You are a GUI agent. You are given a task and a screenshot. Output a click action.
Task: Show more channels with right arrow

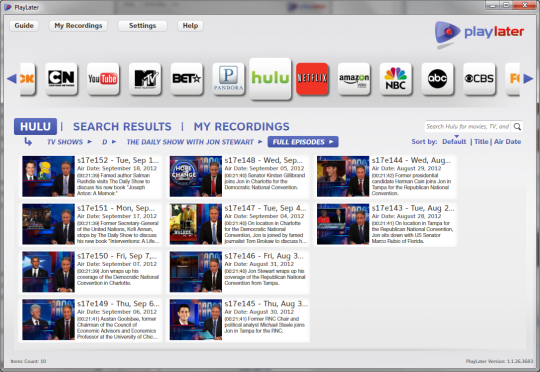(x=528, y=79)
